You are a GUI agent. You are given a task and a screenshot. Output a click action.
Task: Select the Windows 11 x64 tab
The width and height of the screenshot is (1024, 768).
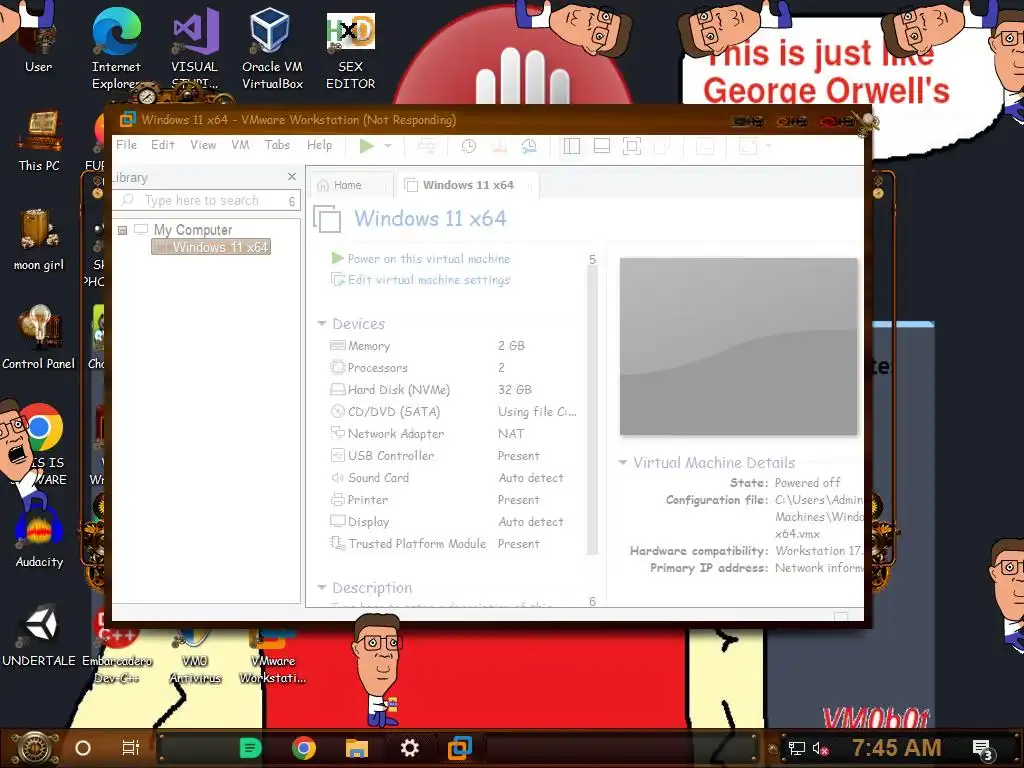[468, 185]
